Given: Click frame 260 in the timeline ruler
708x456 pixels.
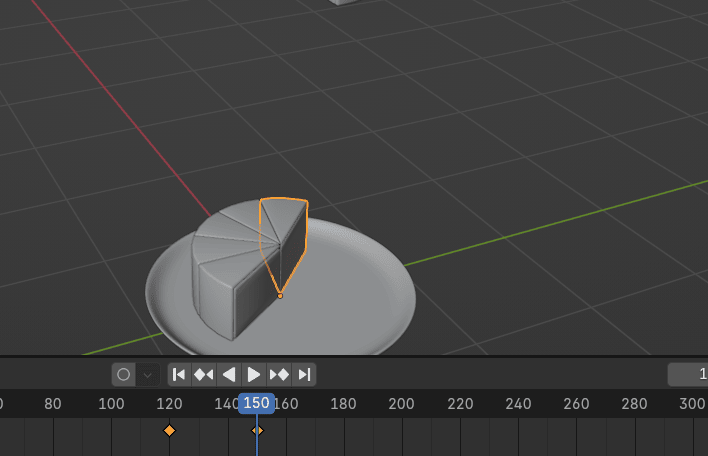Looking at the screenshot, I should click(x=576, y=404).
